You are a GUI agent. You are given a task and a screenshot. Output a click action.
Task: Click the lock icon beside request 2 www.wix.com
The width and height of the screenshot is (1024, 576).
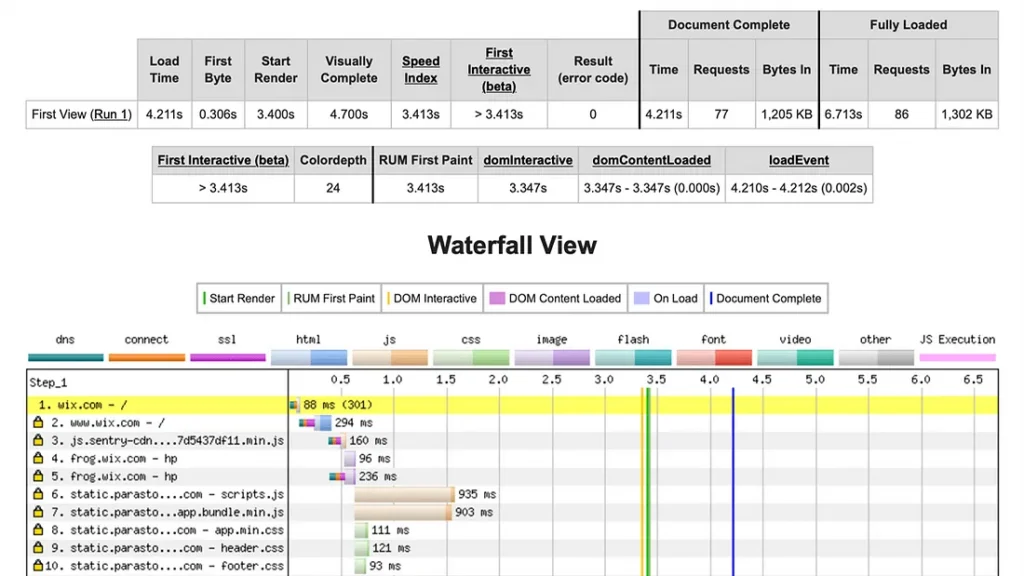tap(38, 423)
